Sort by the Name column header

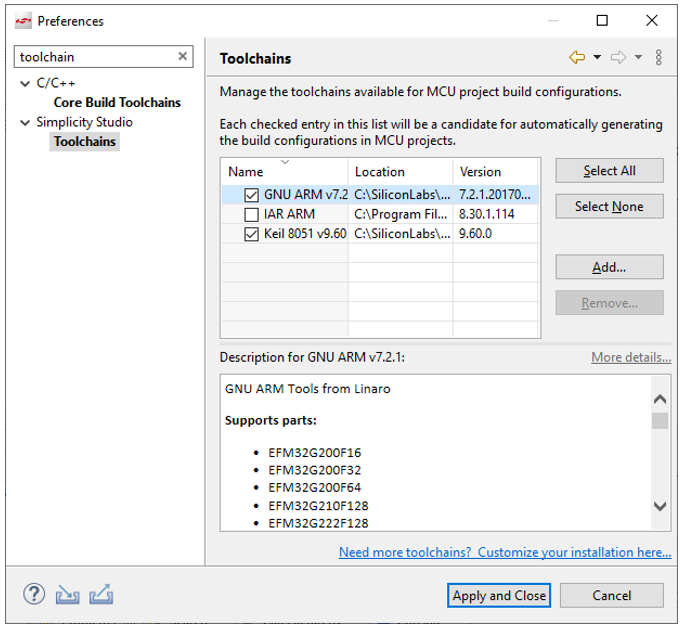284,171
